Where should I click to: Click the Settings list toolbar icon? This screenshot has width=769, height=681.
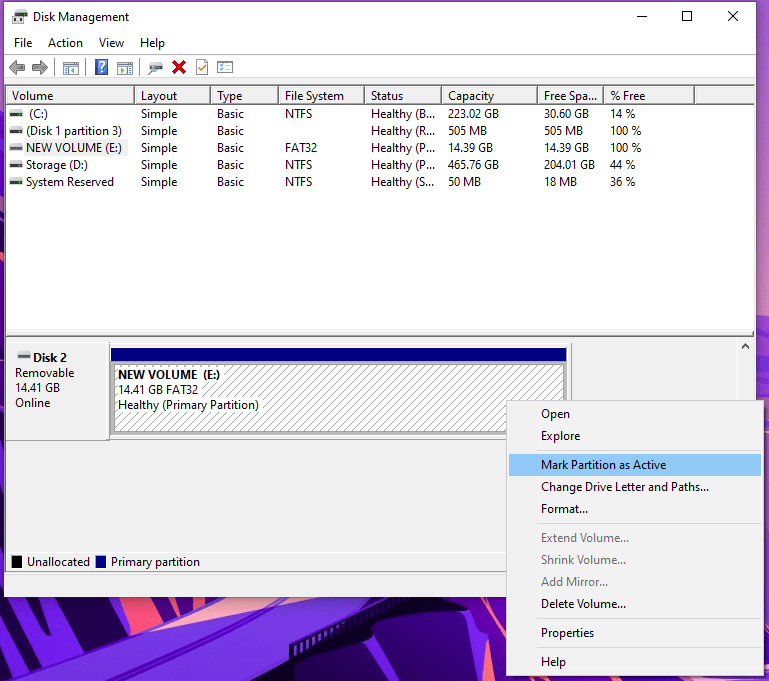(x=225, y=67)
